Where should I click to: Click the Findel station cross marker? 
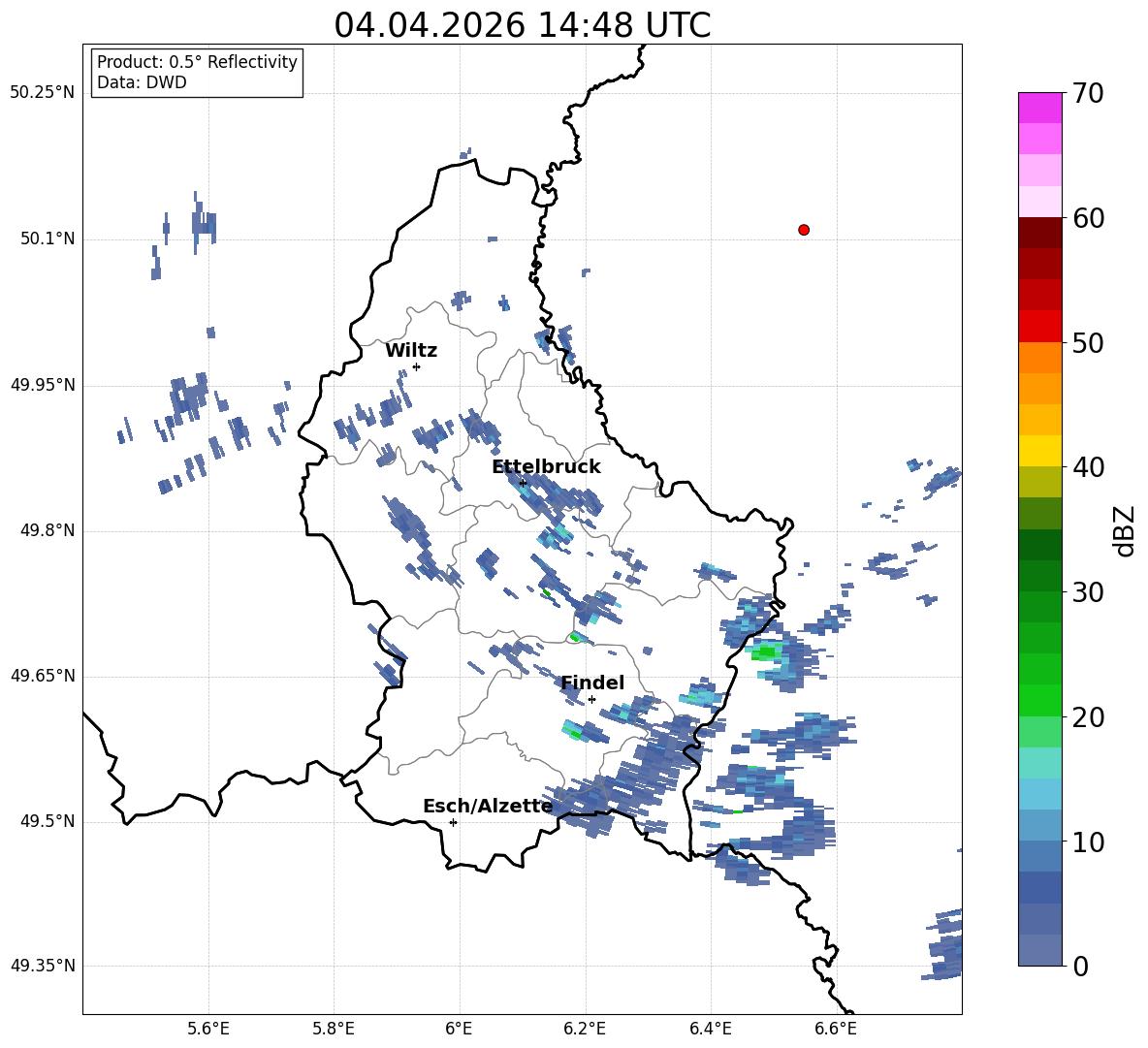591,700
